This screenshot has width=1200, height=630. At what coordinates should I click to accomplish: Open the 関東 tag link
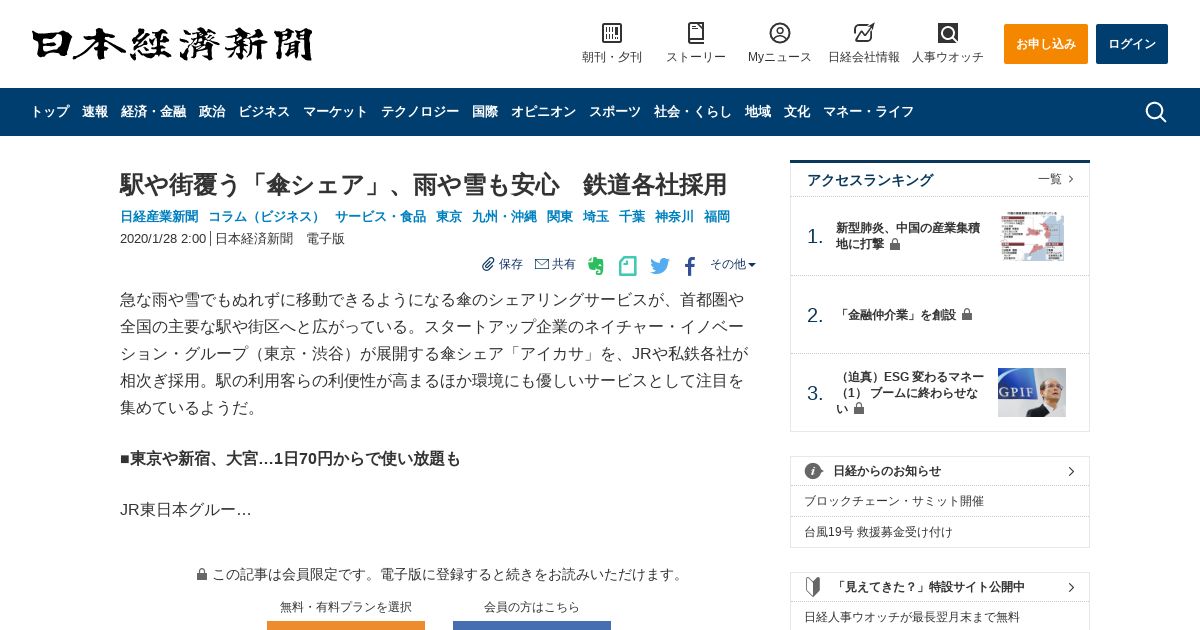[x=560, y=216]
